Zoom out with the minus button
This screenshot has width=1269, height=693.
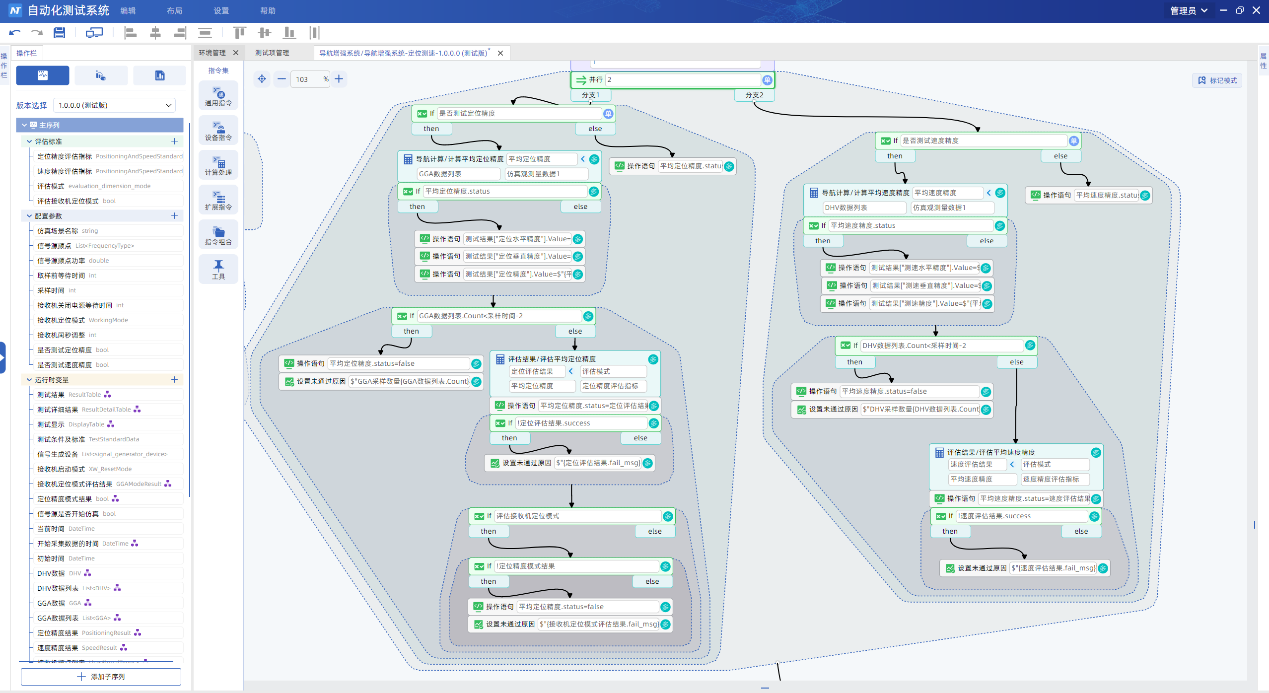[282, 79]
